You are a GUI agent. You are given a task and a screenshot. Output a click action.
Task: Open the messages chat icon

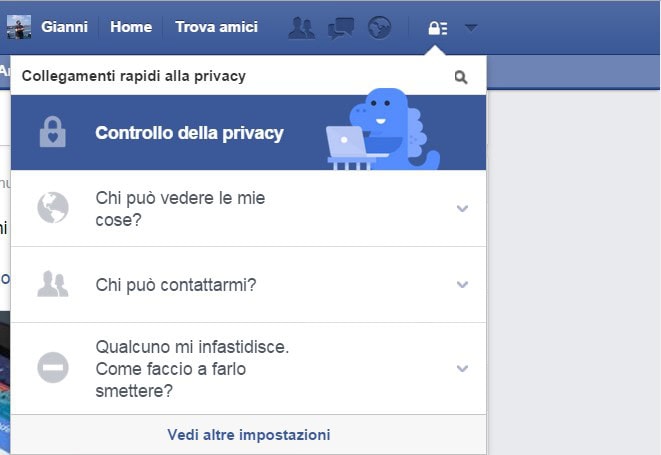[x=341, y=28]
